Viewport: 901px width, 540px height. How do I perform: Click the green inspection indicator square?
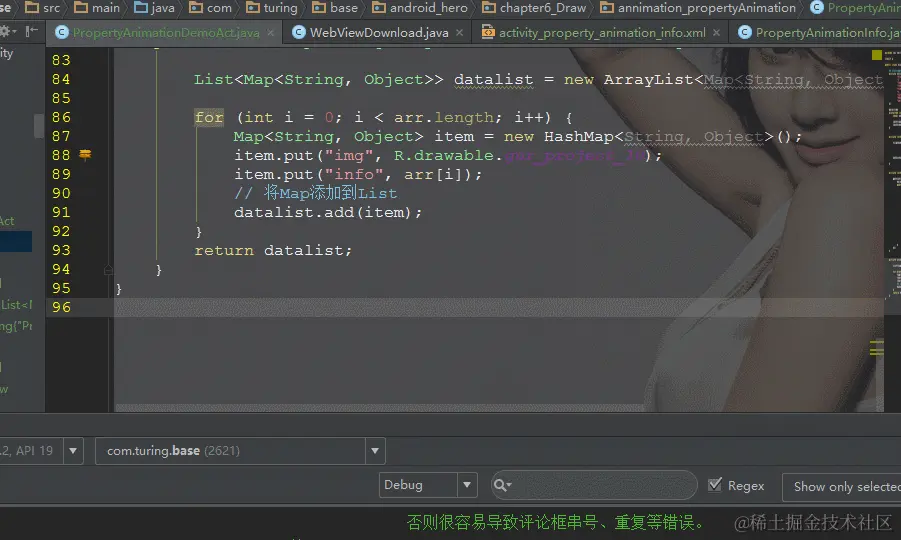[x=876, y=55]
